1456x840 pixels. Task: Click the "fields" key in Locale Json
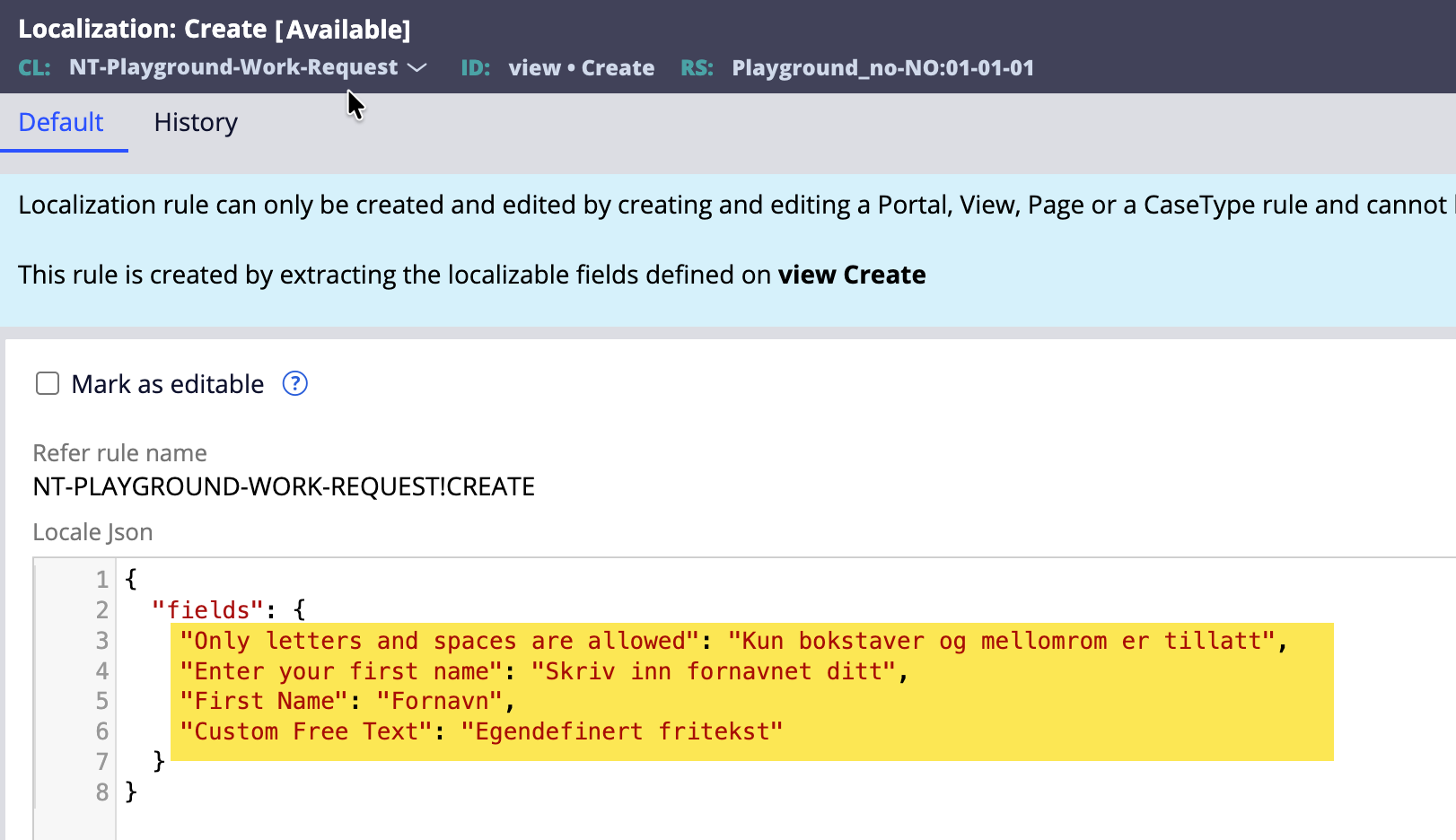(x=208, y=610)
